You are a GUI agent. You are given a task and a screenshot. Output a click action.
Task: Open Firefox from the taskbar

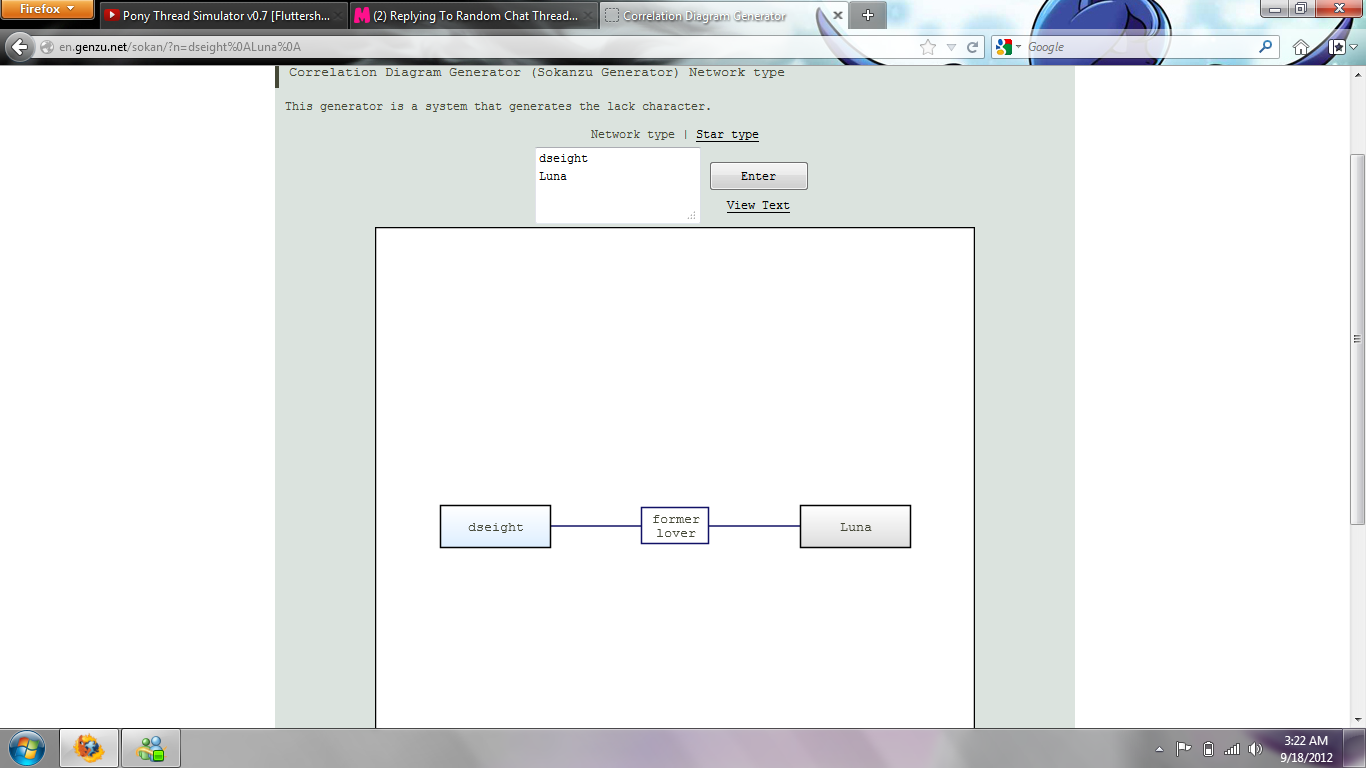[x=89, y=748]
